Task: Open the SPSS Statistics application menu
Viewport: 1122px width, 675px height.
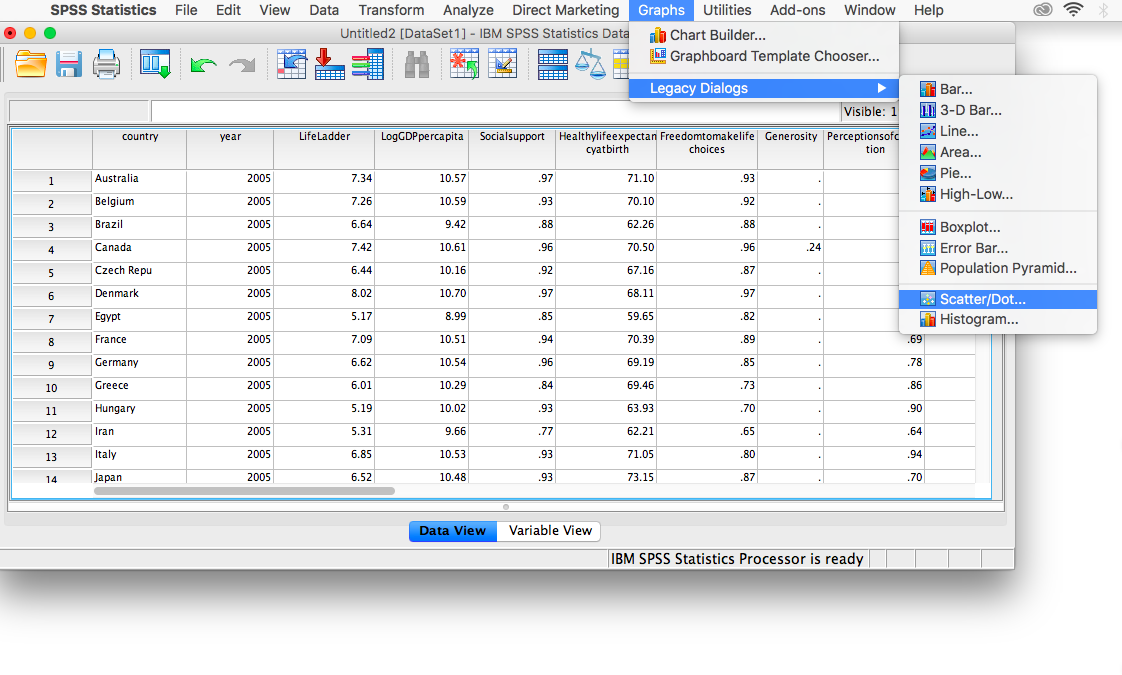Action: pyautogui.click(x=103, y=10)
